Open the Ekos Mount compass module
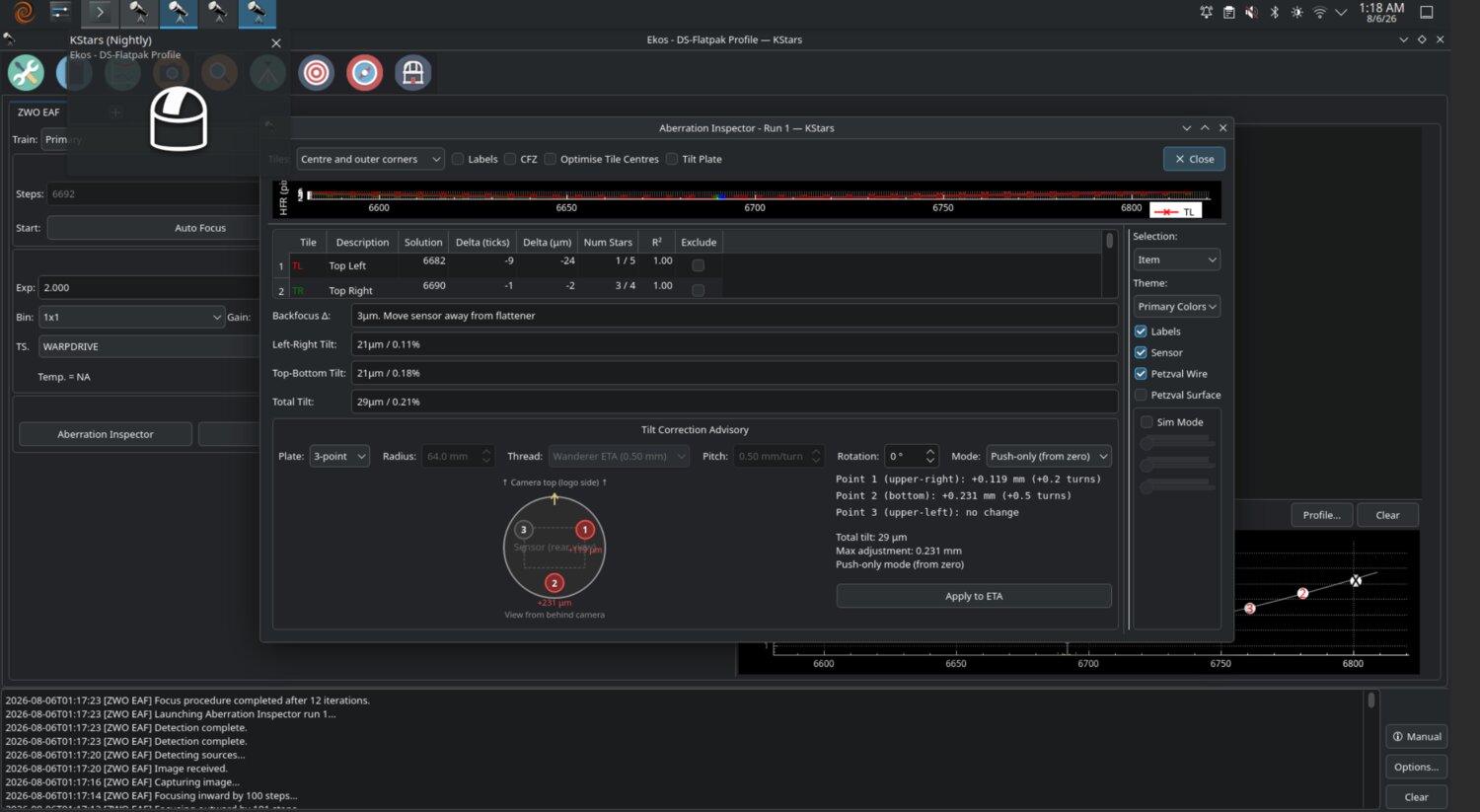The image size is (1480, 812). [364, 73]
